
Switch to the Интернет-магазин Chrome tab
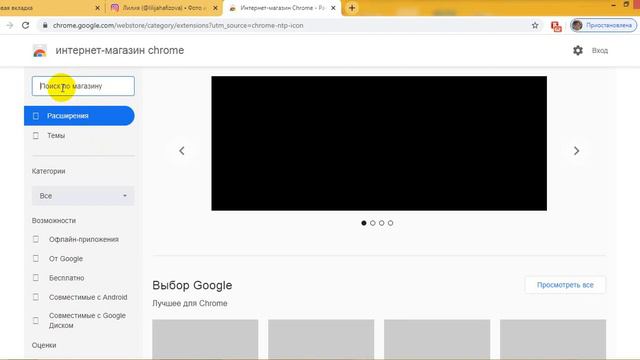[x=282, y=8]
